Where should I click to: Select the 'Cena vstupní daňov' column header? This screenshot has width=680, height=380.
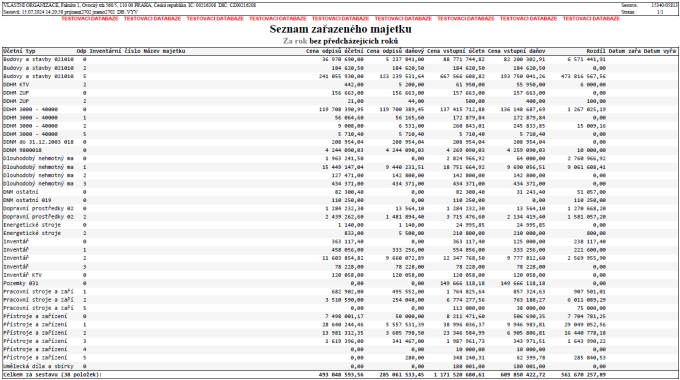tap(516, 51)
